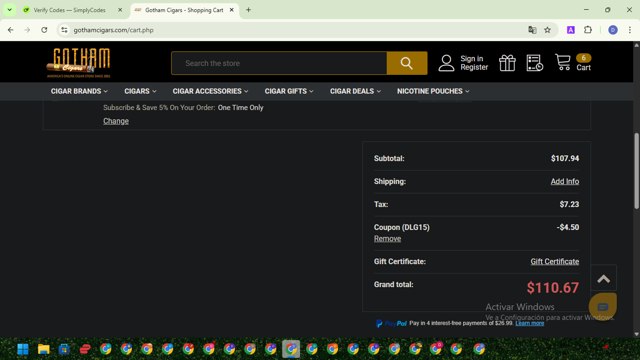Click the highlighted active Chrome taskbar icon
Screen dimensions: 640x360
coord(291,349)
